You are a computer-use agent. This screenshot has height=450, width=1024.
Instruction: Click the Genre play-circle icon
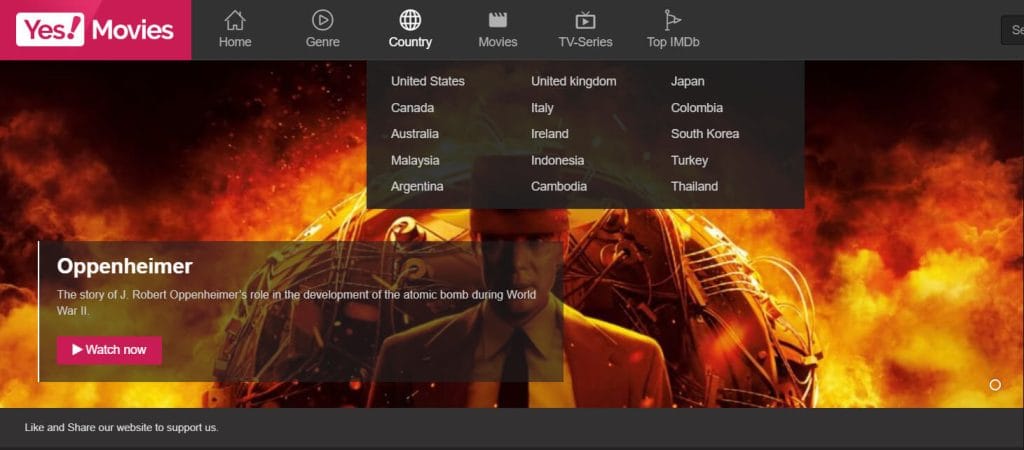pos(322,20)
